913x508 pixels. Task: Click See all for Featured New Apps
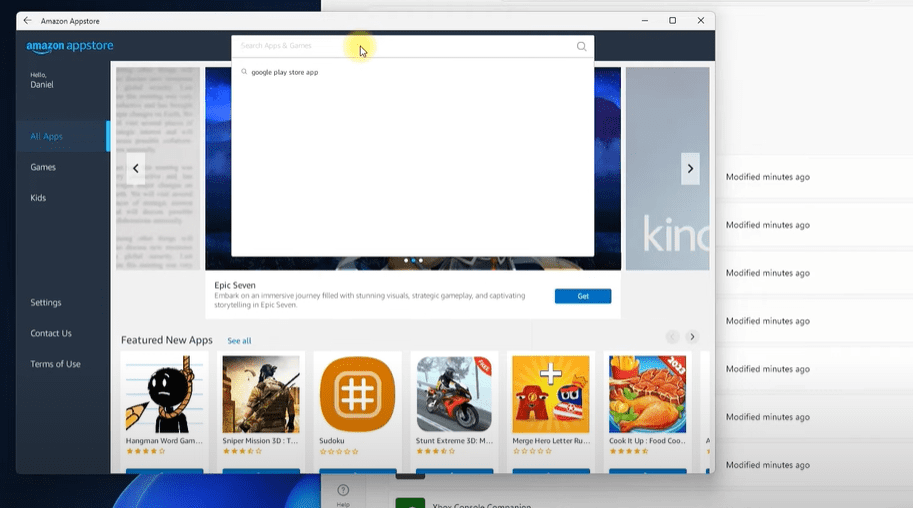(x=239, y=341)
